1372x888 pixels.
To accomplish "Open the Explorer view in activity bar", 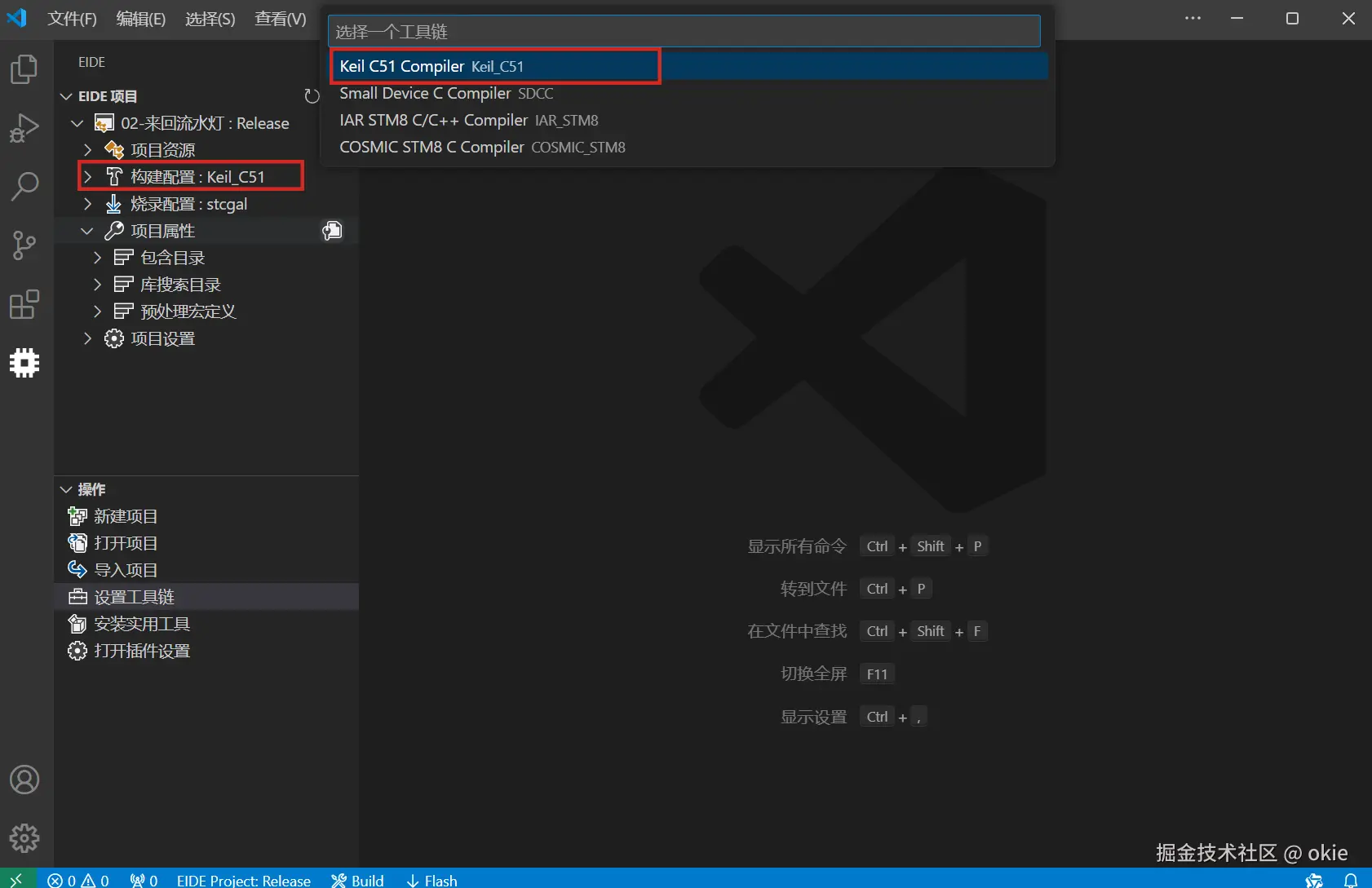I will pos(24,69).
